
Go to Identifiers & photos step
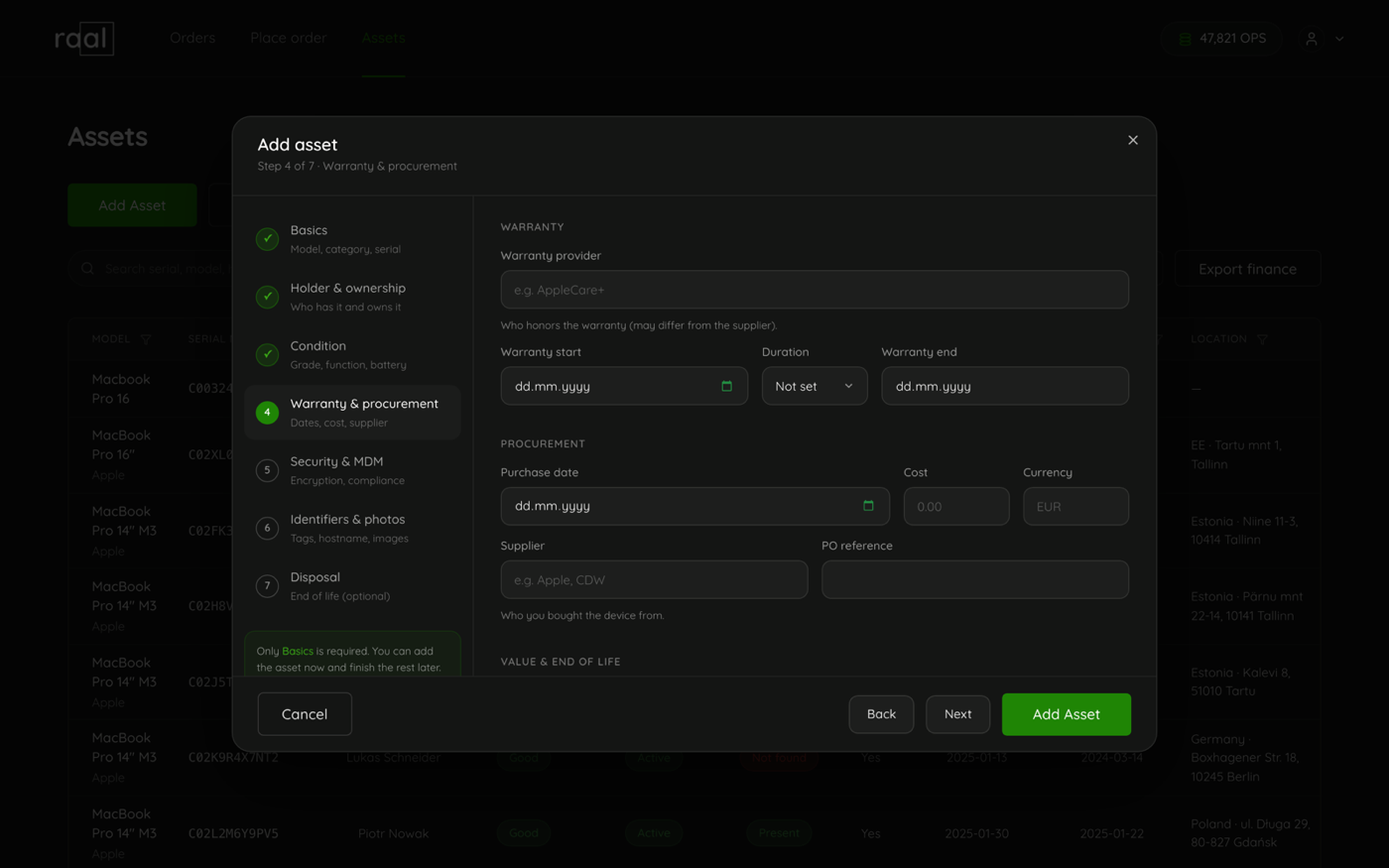click(352, 528)
